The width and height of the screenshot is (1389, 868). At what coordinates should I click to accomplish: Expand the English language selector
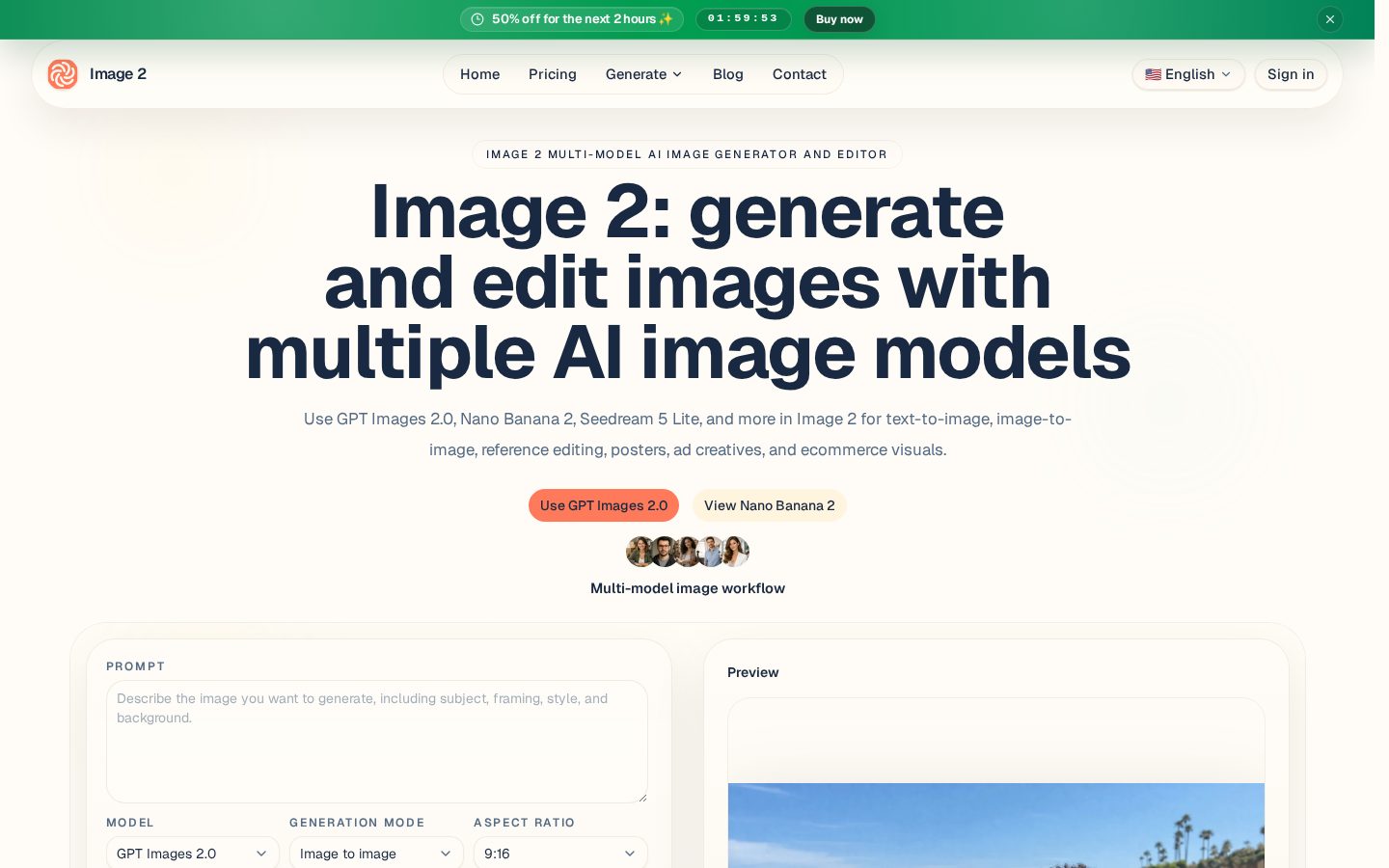[1188, 74]
